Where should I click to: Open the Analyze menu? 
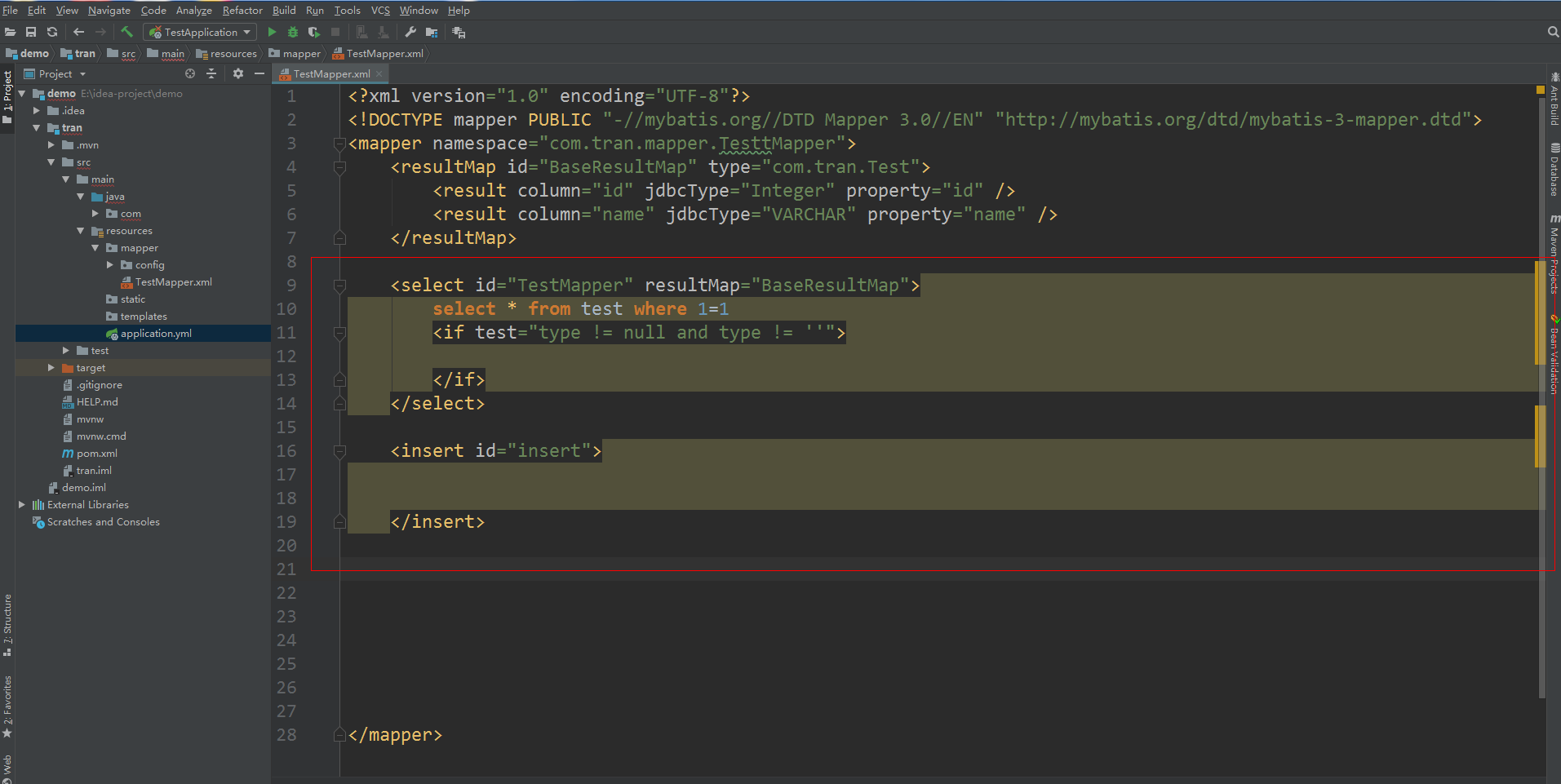click(194, 10)
